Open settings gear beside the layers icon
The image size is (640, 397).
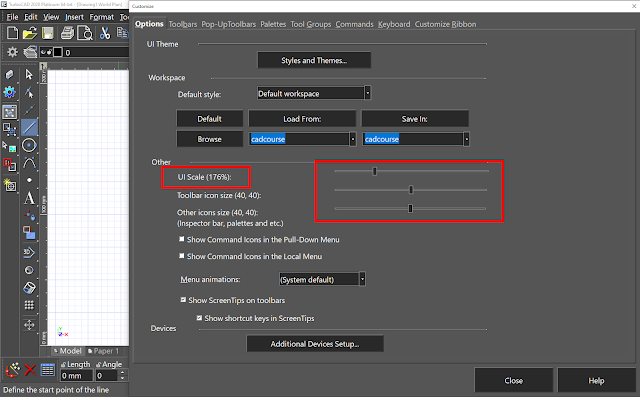(12, 52)
